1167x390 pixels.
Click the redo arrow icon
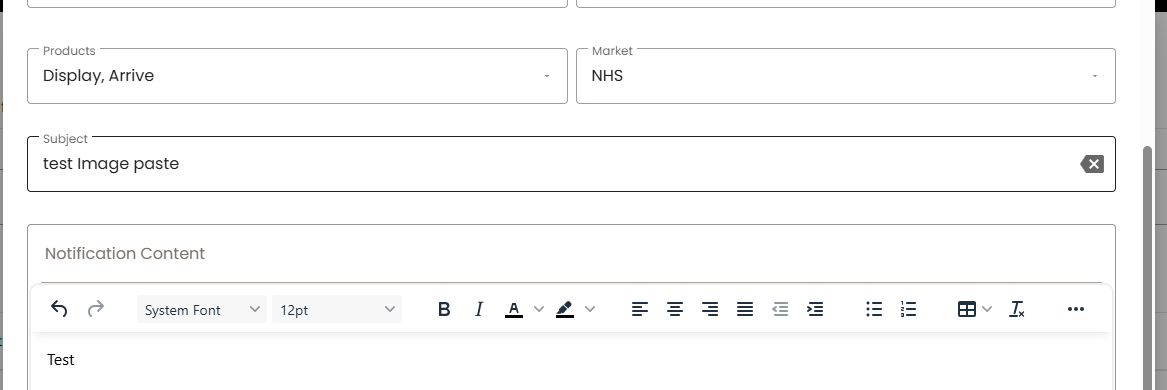pos(95,309)
